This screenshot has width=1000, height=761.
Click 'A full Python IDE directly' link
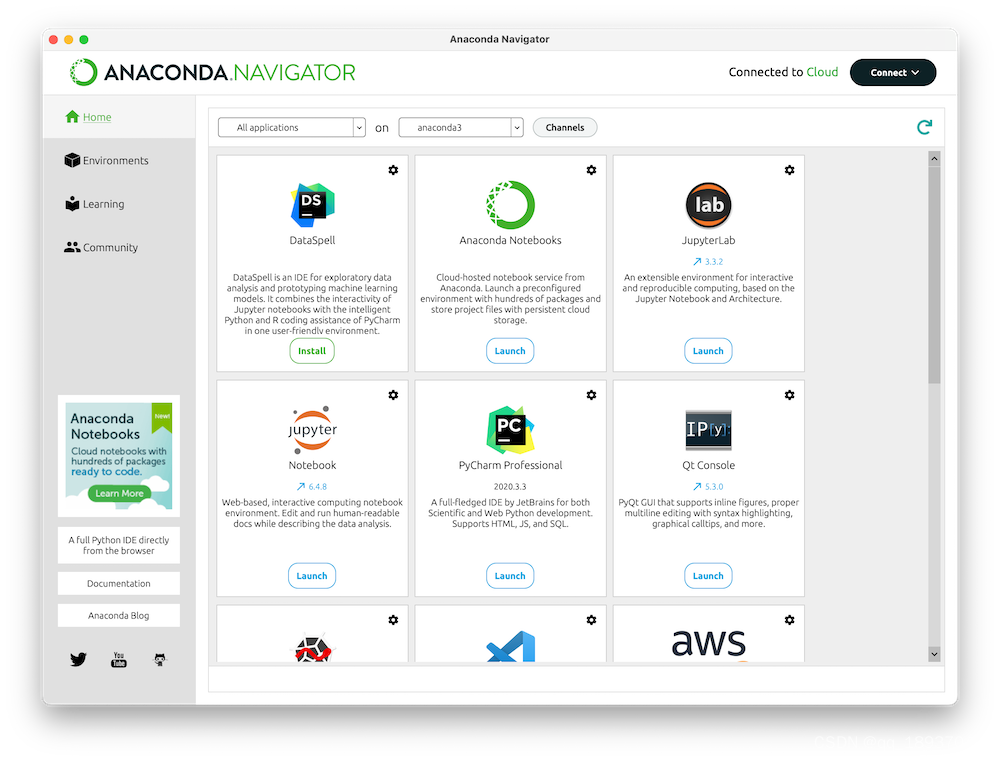click(x=119, y=545)
